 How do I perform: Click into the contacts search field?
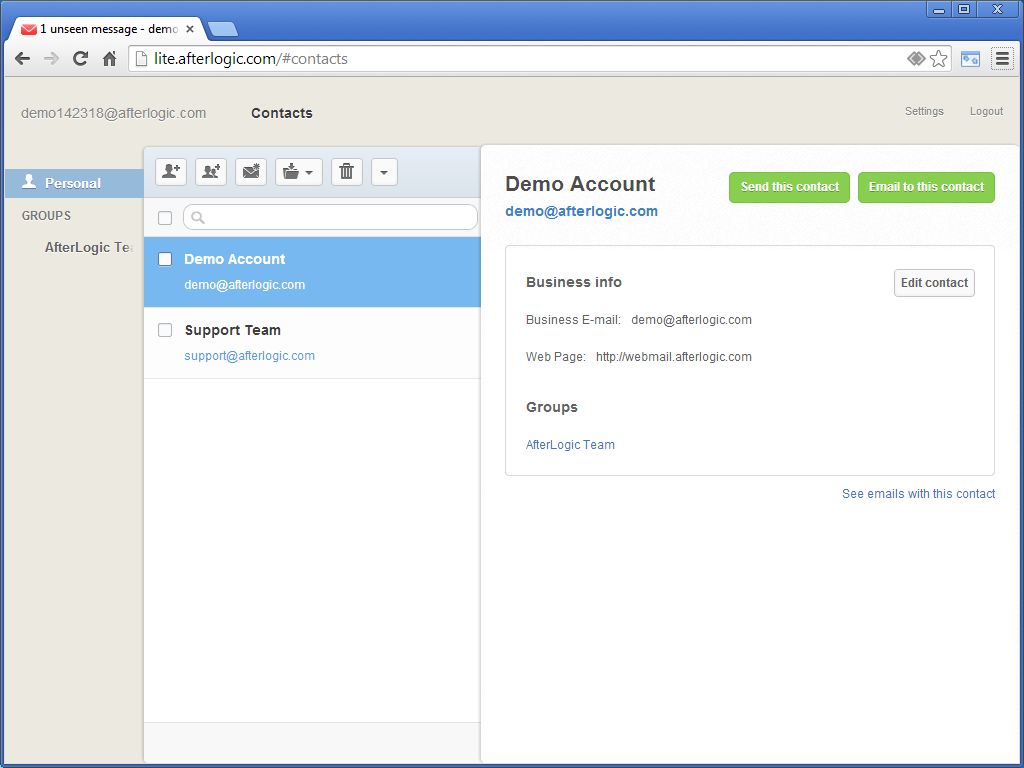coord(330,217)
